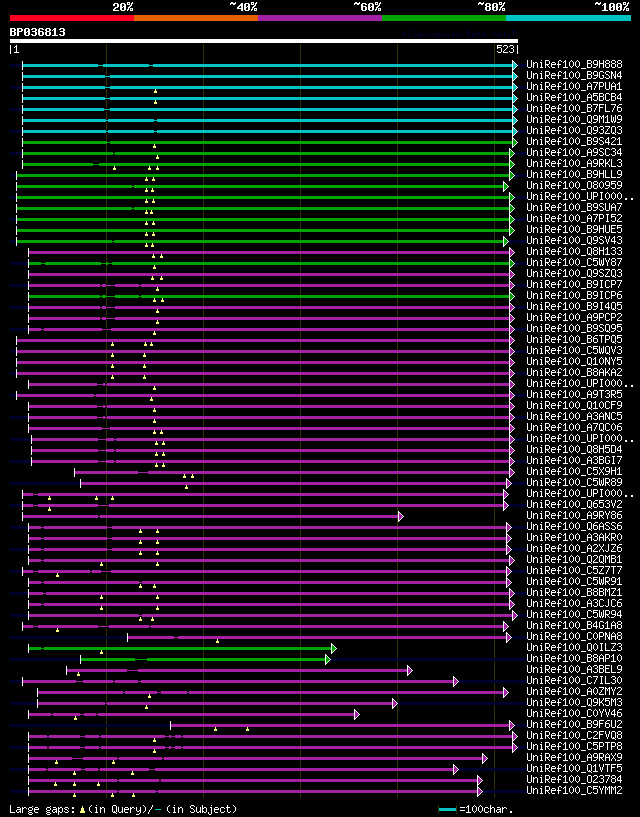Click the UniRef100_C5X9H1 label
The image size is (640, 817).
574,472
